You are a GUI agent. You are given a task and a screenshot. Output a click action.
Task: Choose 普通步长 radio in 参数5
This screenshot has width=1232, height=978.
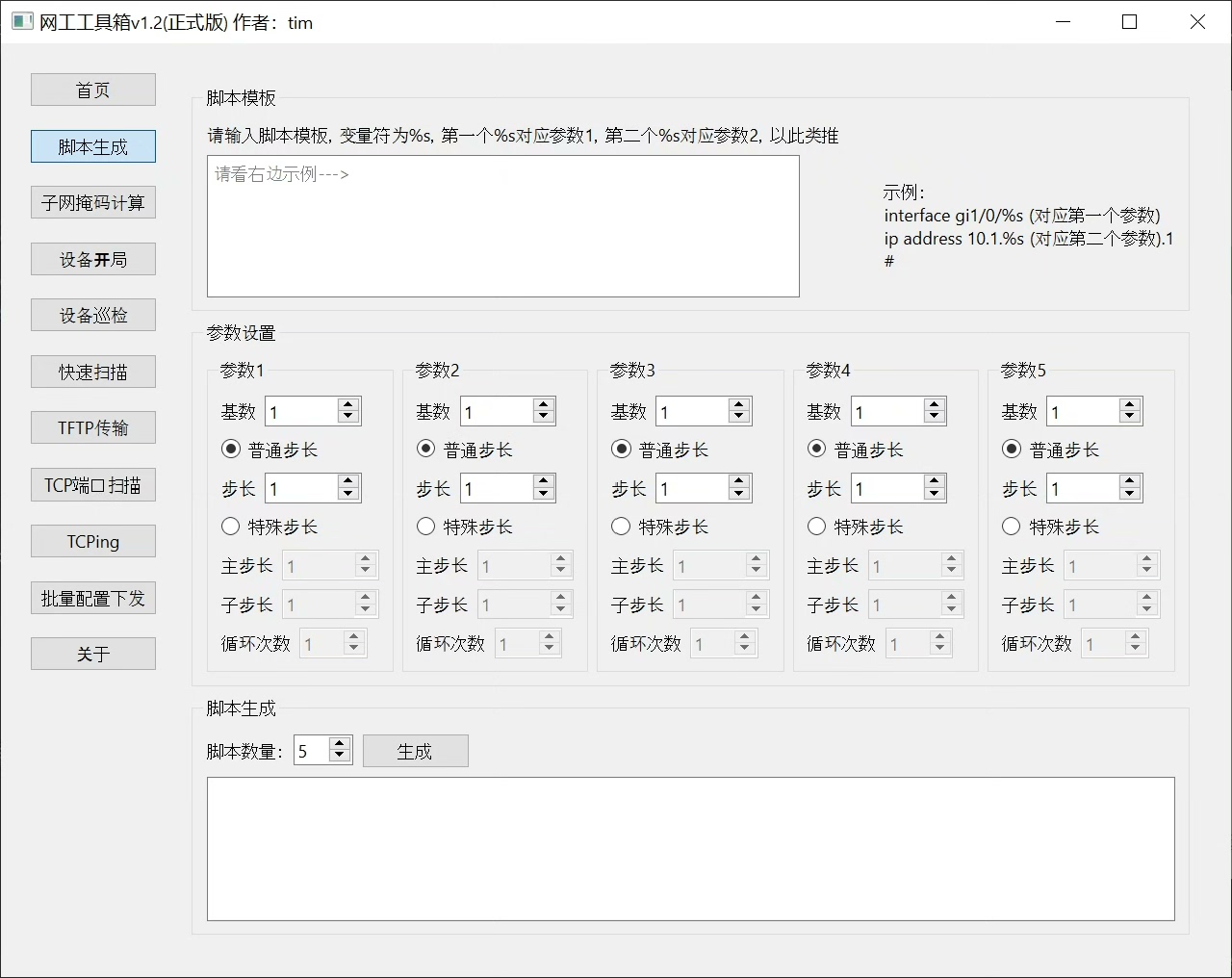pos(1012,450)
